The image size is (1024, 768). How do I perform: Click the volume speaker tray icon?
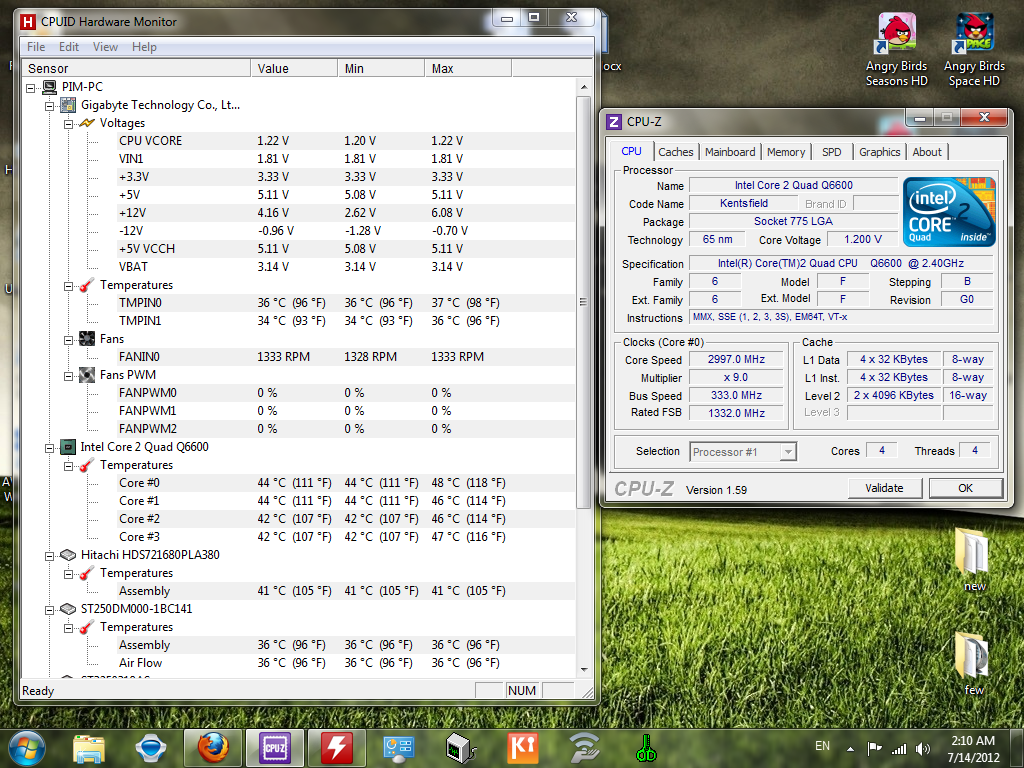[x=923, y=748]
